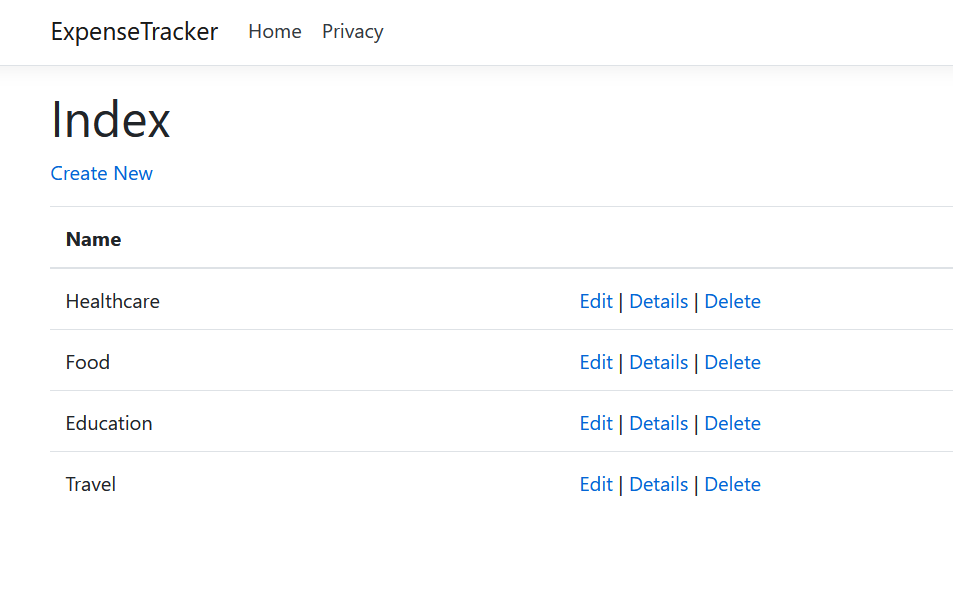Click the Travel name cell
953x608 pixels.
click(91, 485)
